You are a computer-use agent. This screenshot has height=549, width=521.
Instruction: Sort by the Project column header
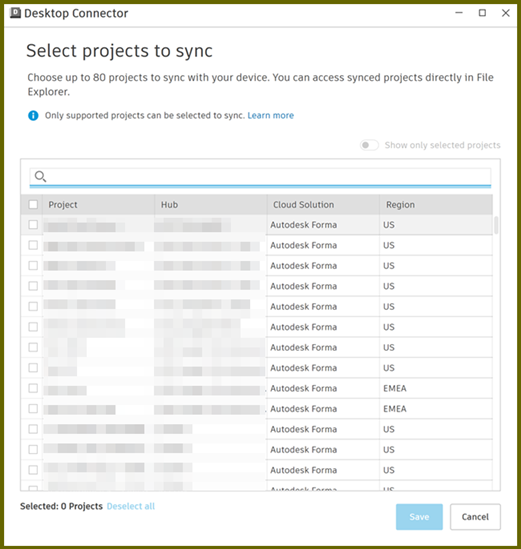click(x=99, y=204)
